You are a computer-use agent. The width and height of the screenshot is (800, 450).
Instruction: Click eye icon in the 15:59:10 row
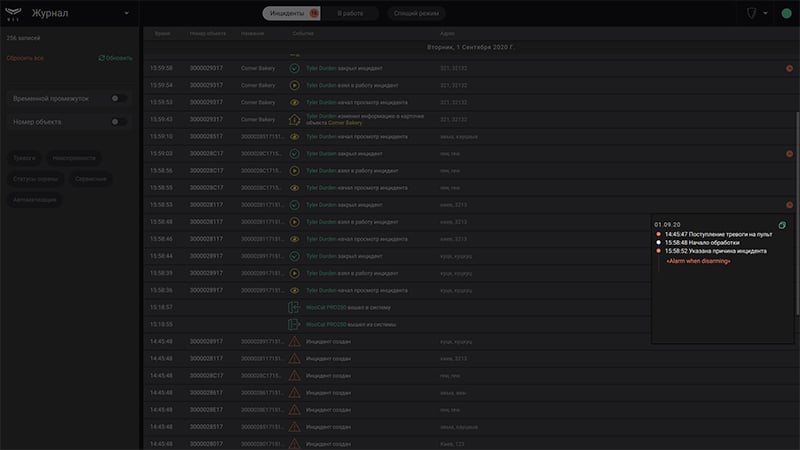pos(294,137)
